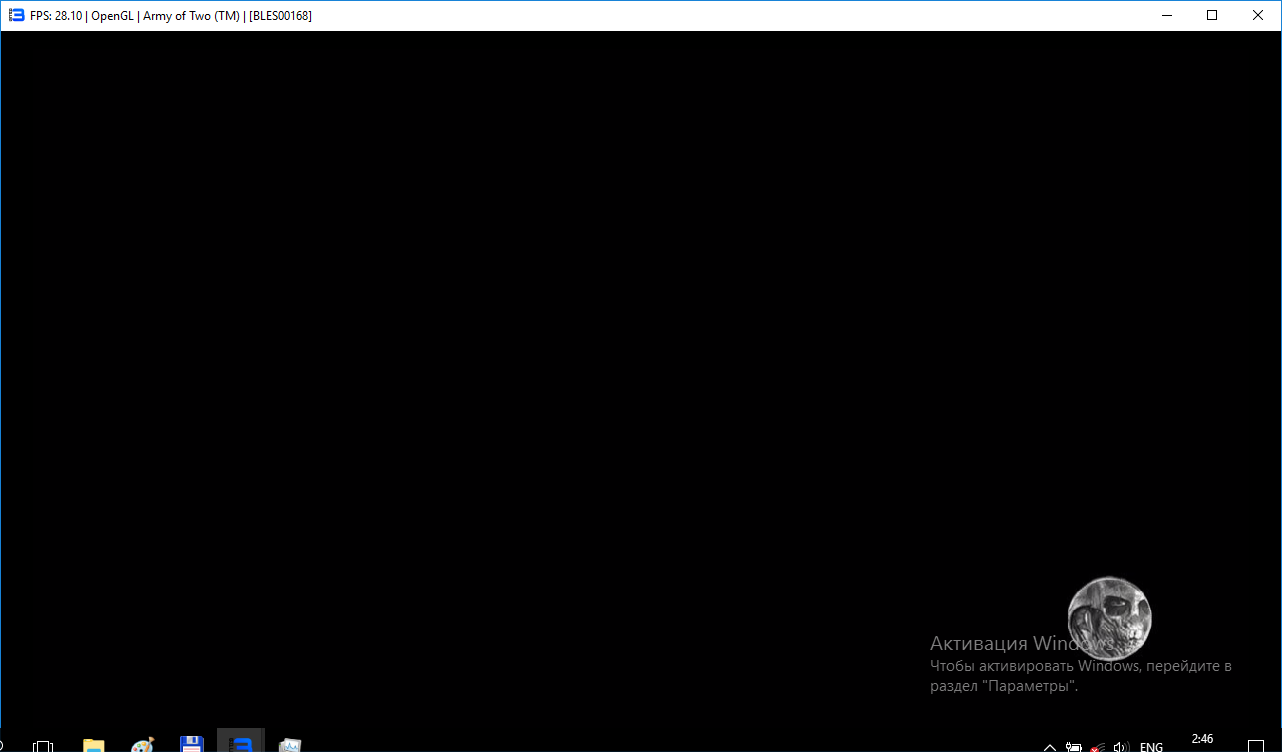1282x752 pixels.
Task: Click the RPCS3 logo in the title bar
Action: (x=16, y=15)
